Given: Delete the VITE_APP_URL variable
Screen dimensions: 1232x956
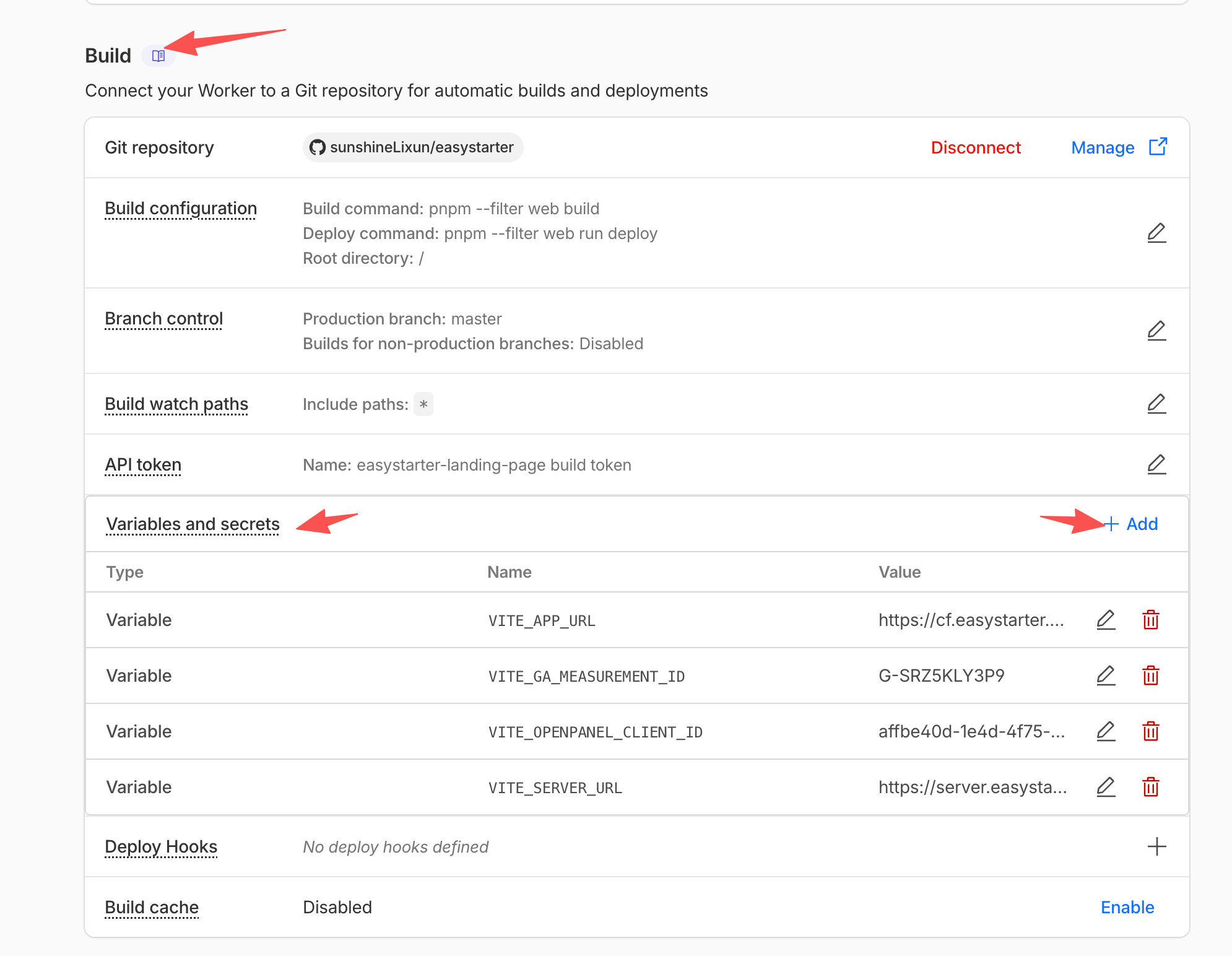Looking at the screenshot, I should (x=1151, y=620).
